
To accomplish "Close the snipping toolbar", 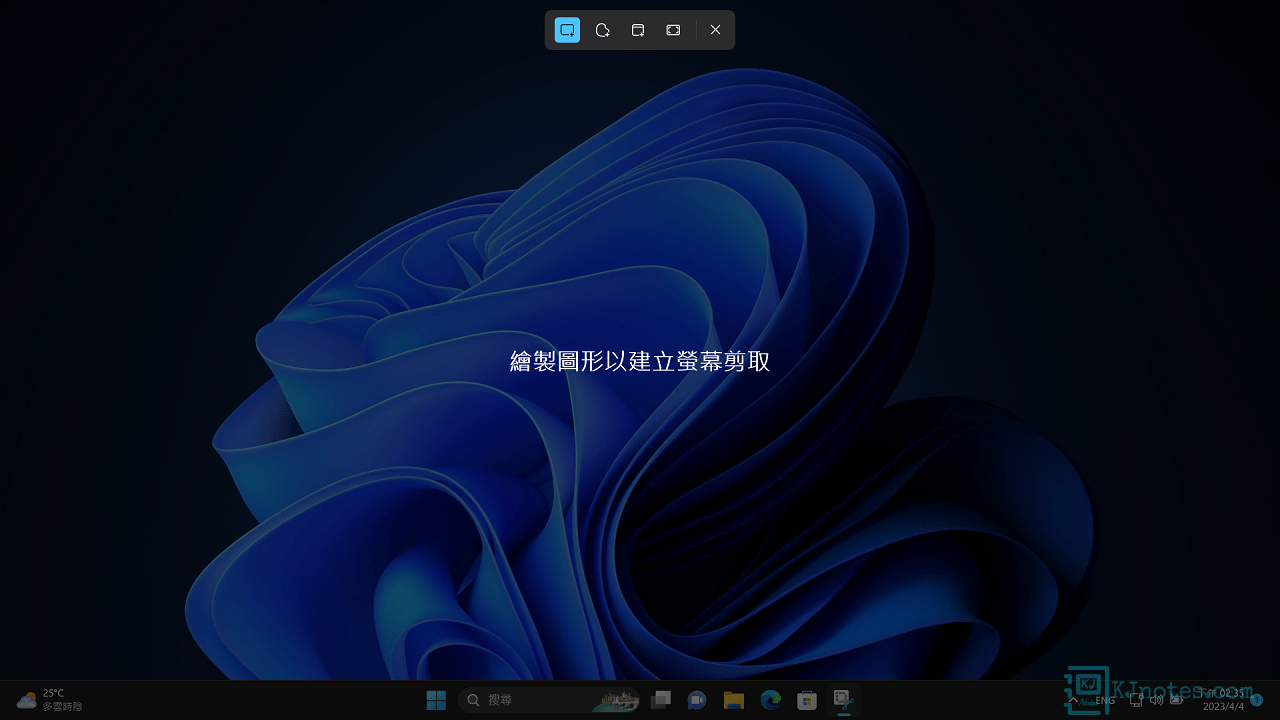I will pos(715,30).
